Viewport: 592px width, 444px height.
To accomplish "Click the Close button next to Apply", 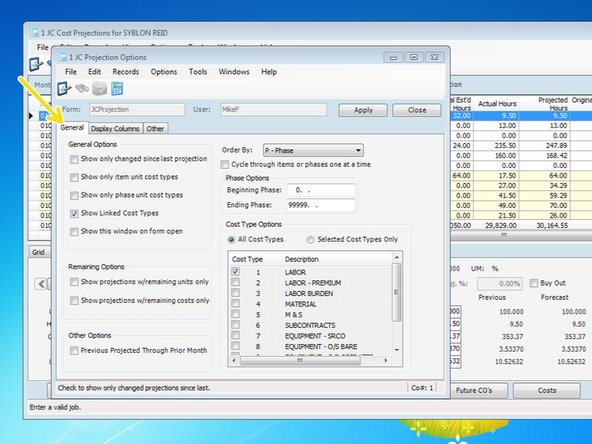I will [x=417, y=110].
